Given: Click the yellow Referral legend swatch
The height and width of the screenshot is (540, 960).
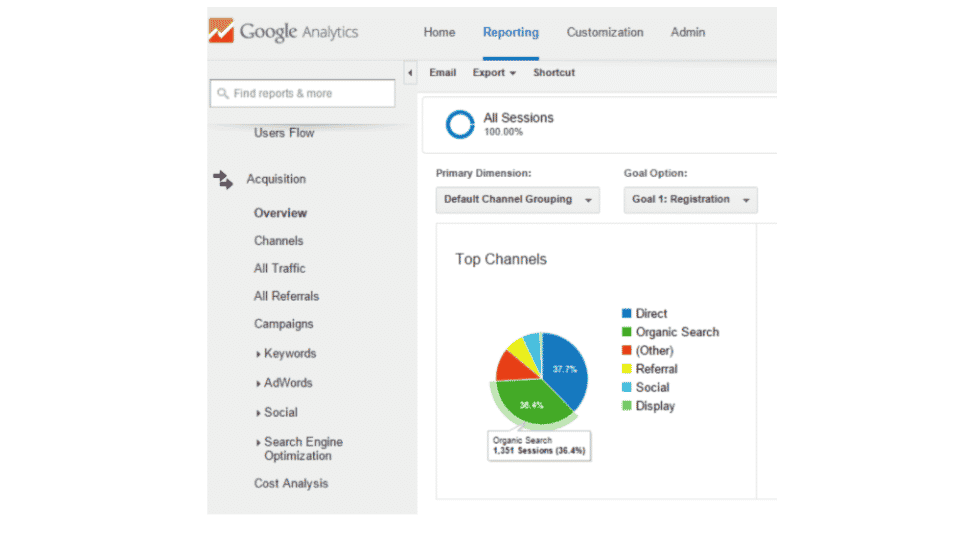Looking at the screenshot, I should [x=627, y=369].
